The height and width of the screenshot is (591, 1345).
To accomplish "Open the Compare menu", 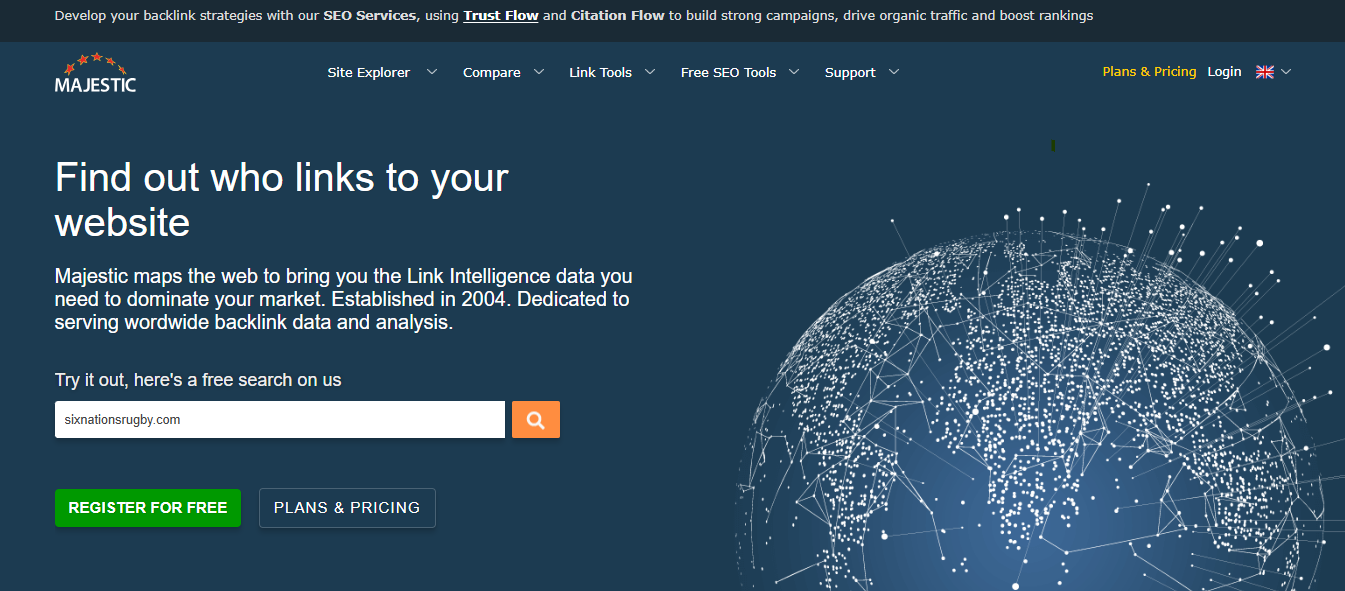I will click(491, 72).
